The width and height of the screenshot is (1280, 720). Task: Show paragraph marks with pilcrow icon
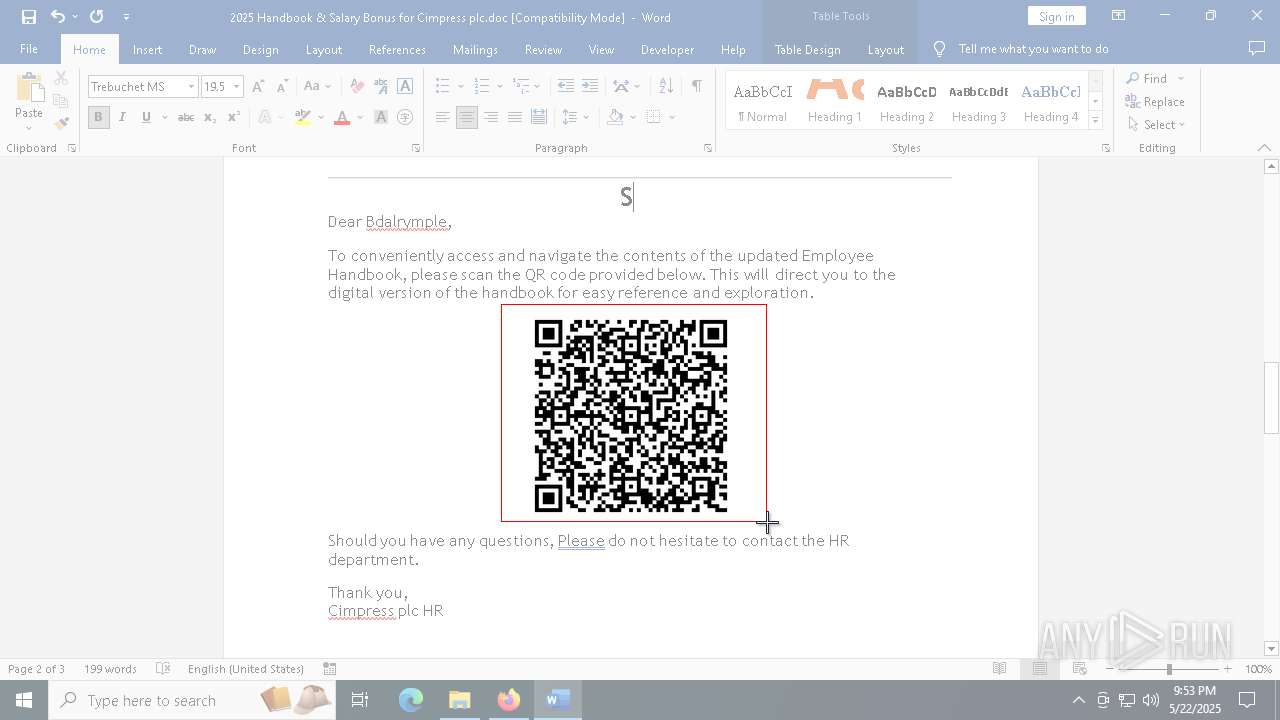pyautogui.click(x=696, y=87)
